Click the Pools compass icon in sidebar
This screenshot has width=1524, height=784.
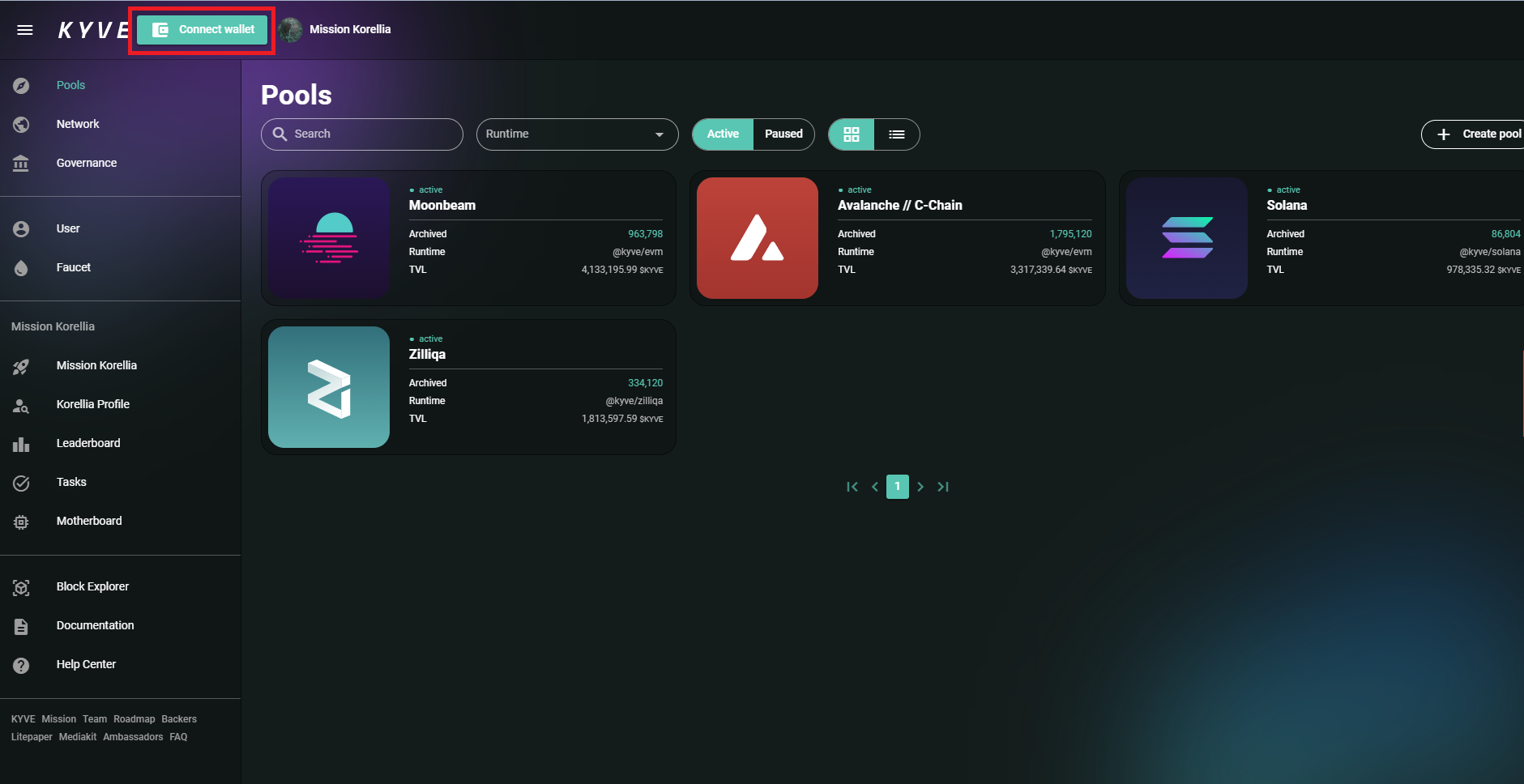coord(21,86)
